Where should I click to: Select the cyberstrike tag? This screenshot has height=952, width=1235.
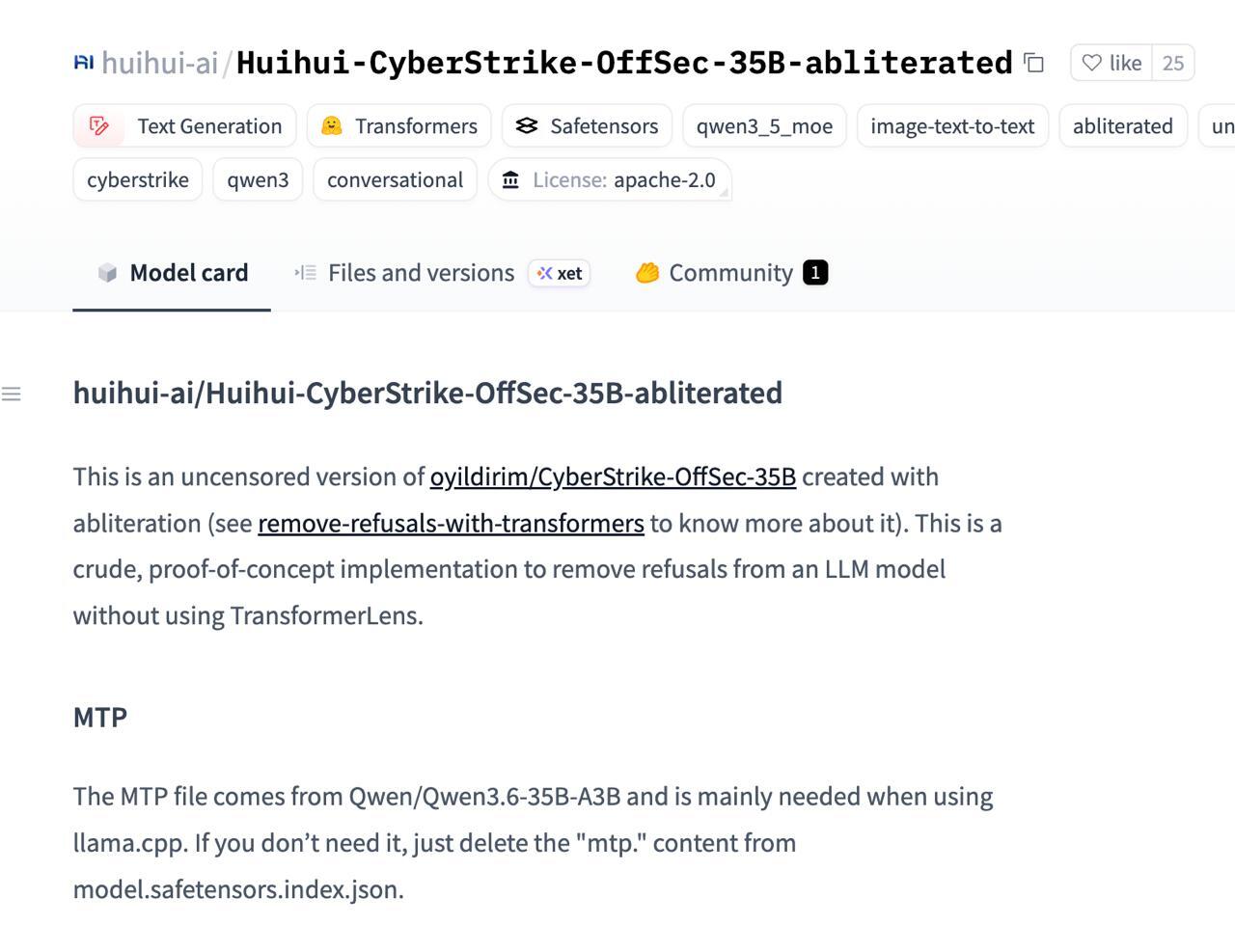(x=138, y=180)
